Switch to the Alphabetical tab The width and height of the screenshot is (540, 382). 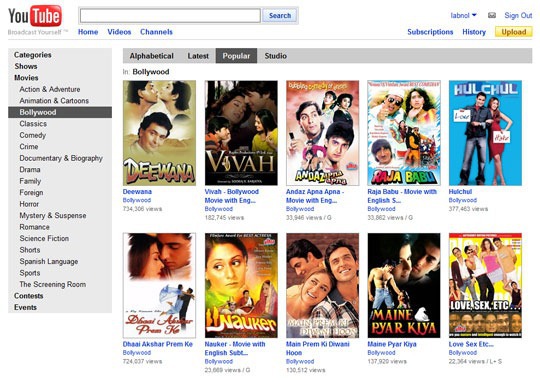(x=152, y=56)
